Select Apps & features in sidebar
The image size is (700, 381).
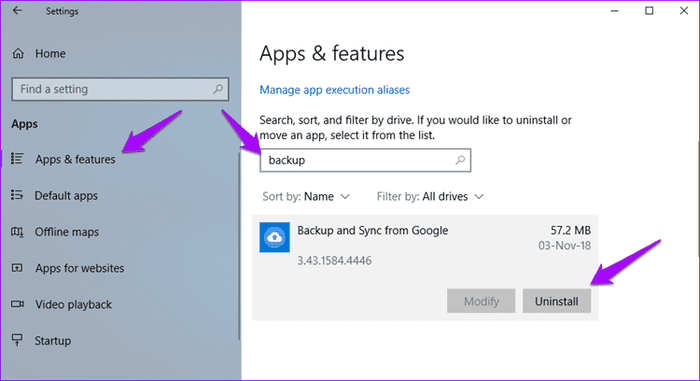point(75,159)
